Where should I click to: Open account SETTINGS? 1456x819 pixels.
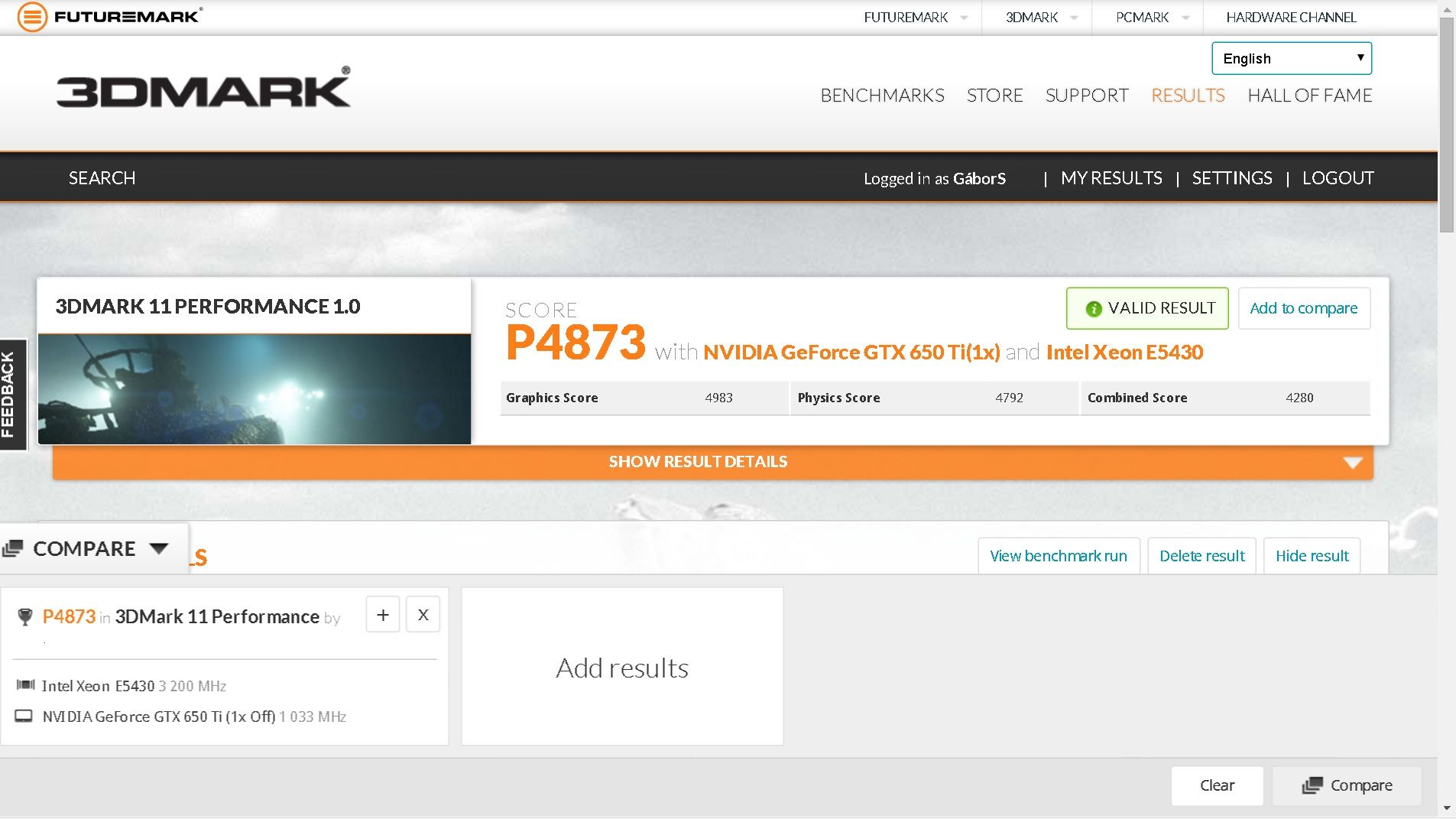pos(1232,178)
